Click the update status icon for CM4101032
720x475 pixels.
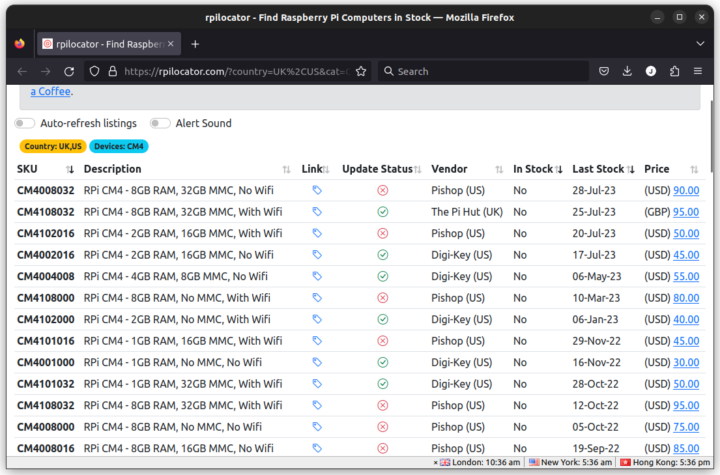[x=382, y=384]
